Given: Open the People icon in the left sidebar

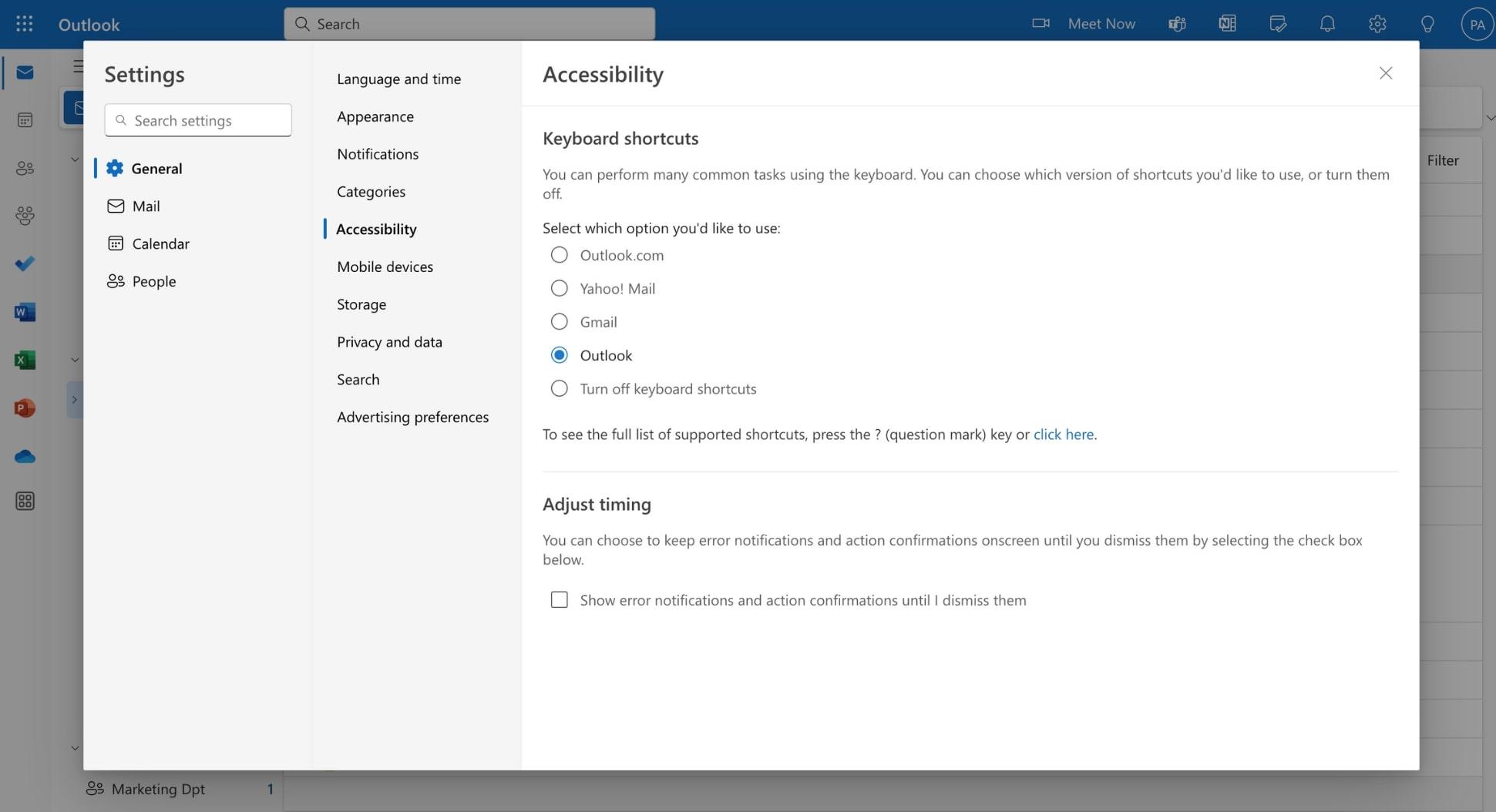Looking at the screenshot, I should (25, 166).
